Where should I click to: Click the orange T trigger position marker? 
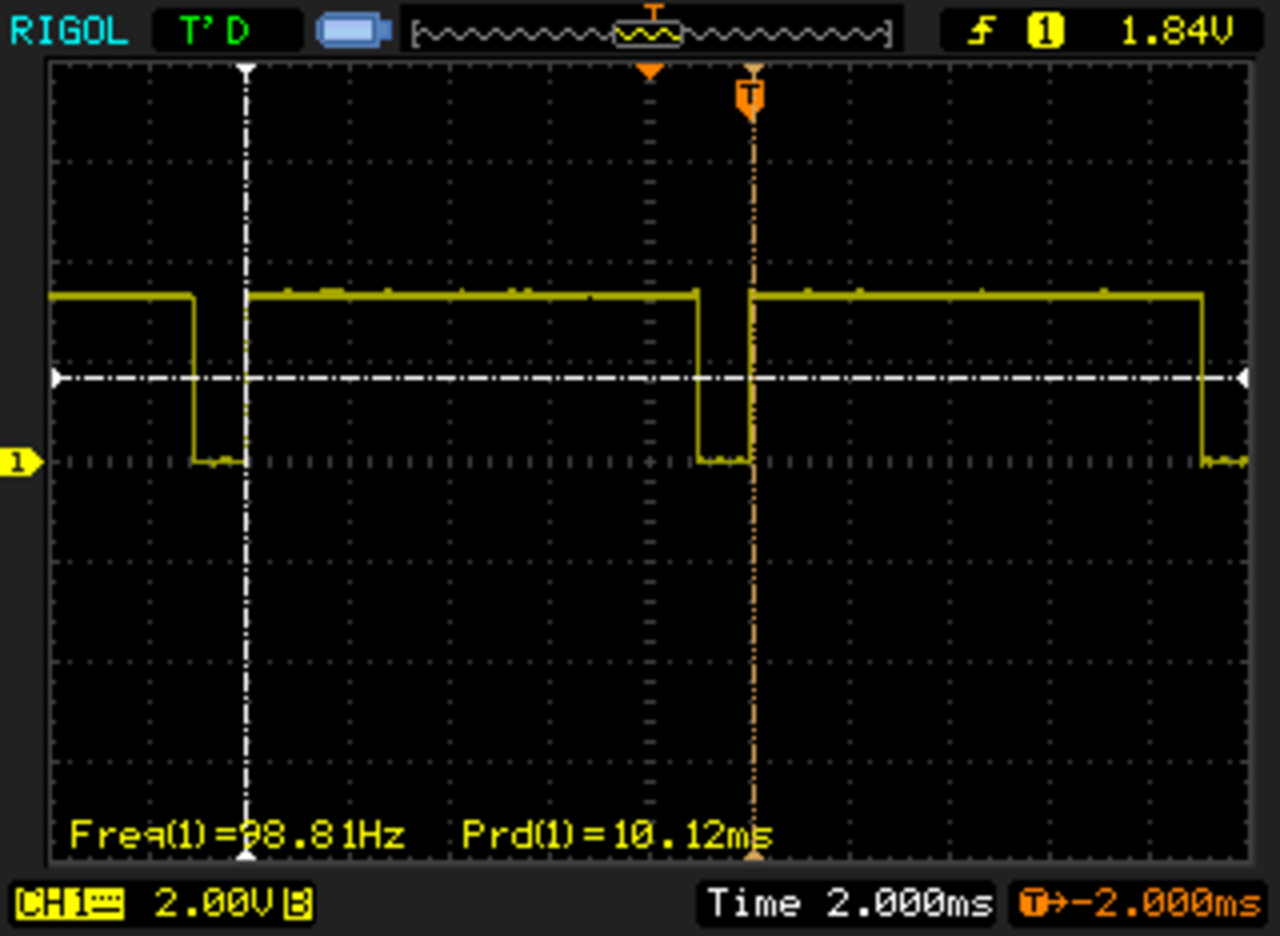[x=750, y=97]
